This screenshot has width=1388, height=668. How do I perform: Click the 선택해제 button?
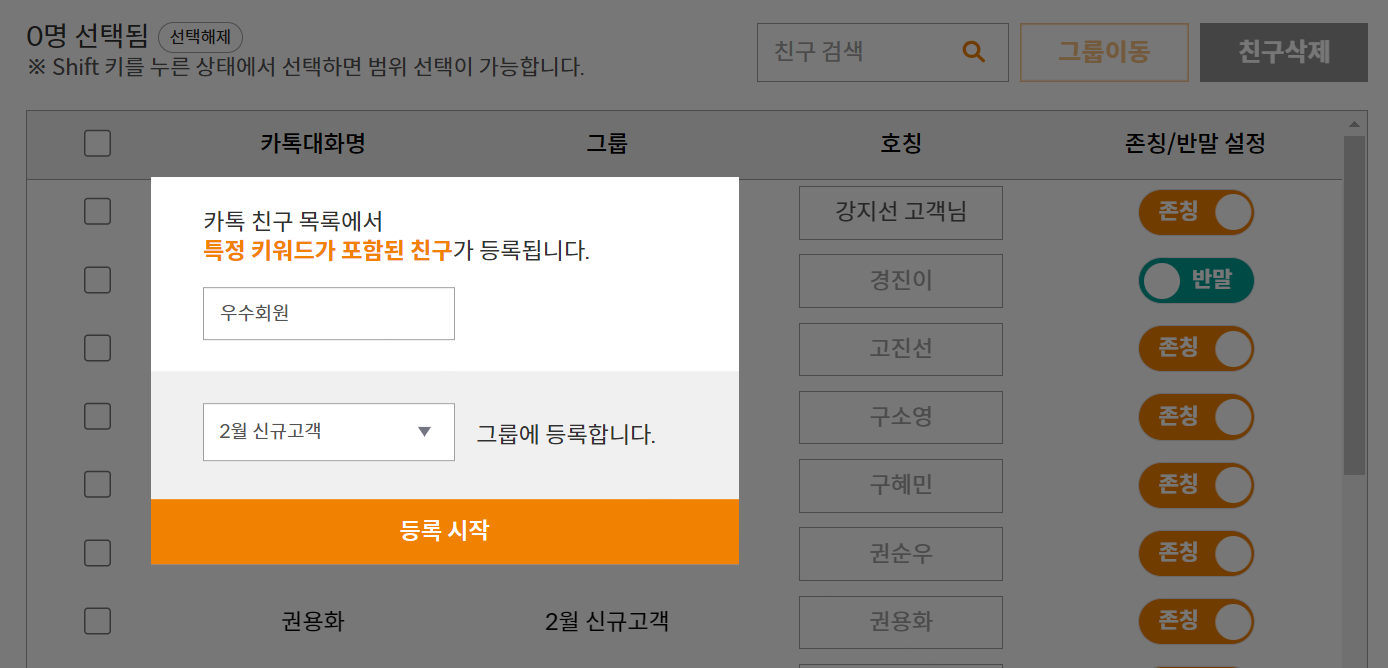tap(200, 38)
